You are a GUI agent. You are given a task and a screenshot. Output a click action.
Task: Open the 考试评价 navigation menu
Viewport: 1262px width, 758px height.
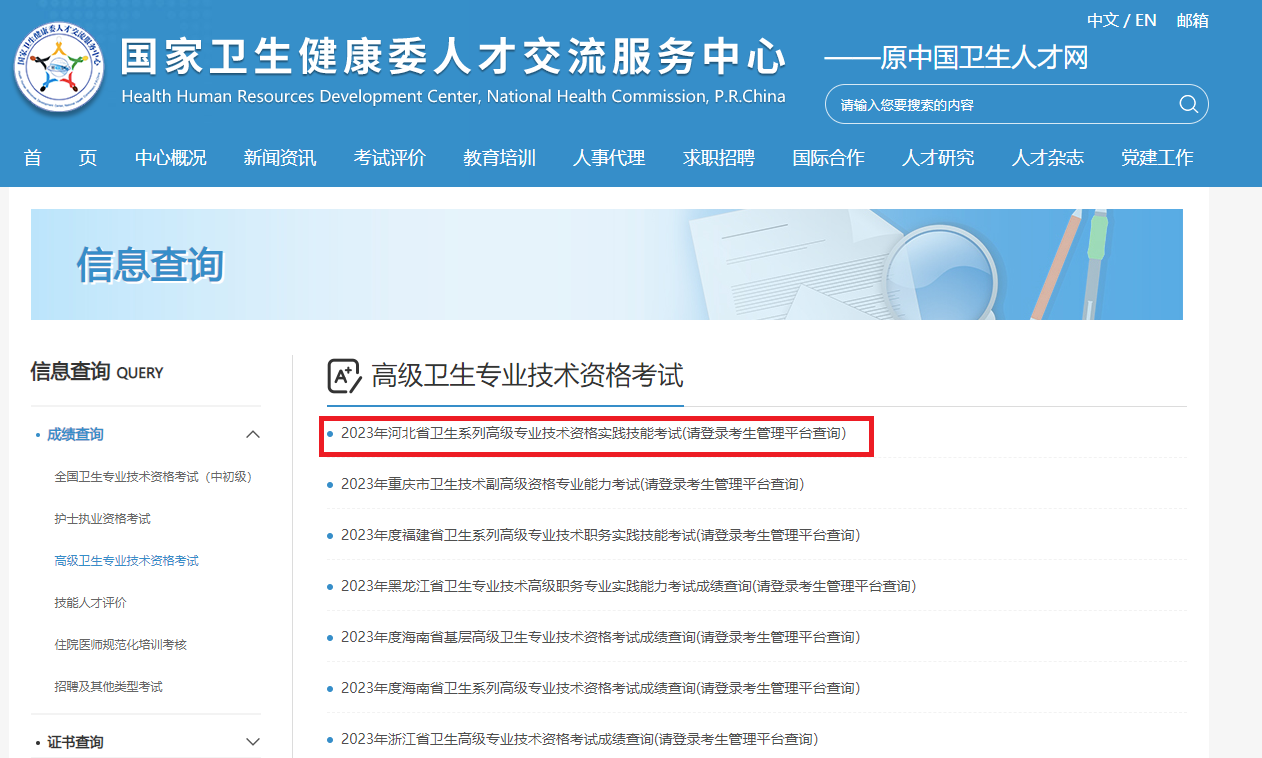pos(389,157)
